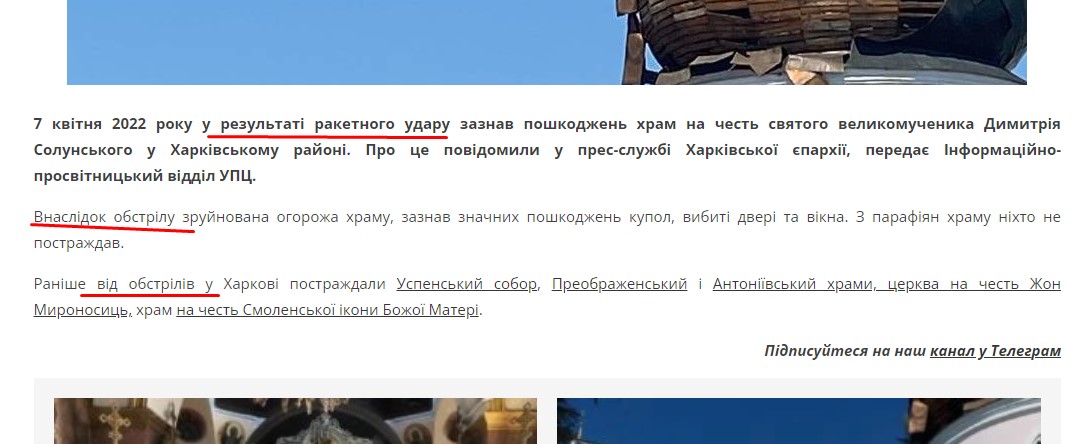
Task: Open the bottom-left gallery photo
Action: tap(295, 421)
